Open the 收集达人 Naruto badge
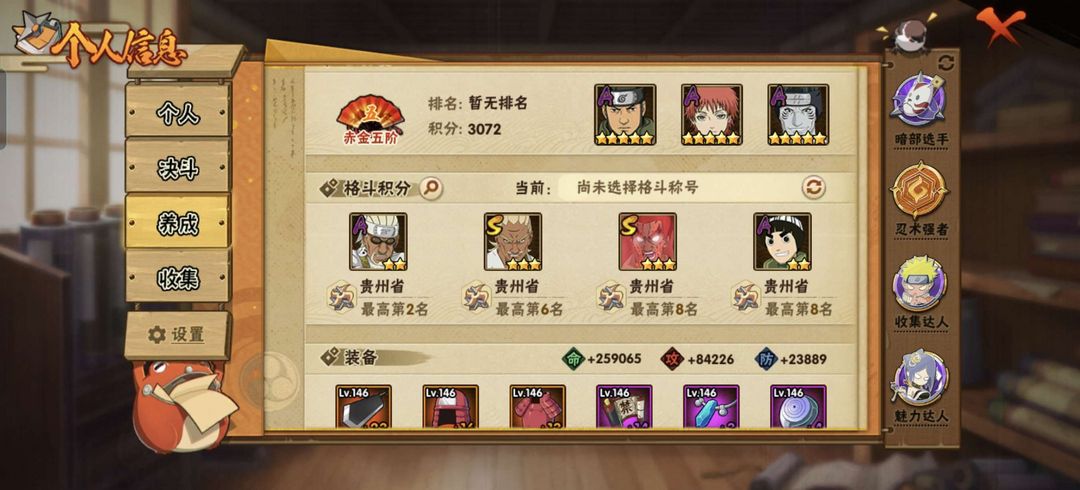This screenshot has width=1080, height=490. pos(920,283)
